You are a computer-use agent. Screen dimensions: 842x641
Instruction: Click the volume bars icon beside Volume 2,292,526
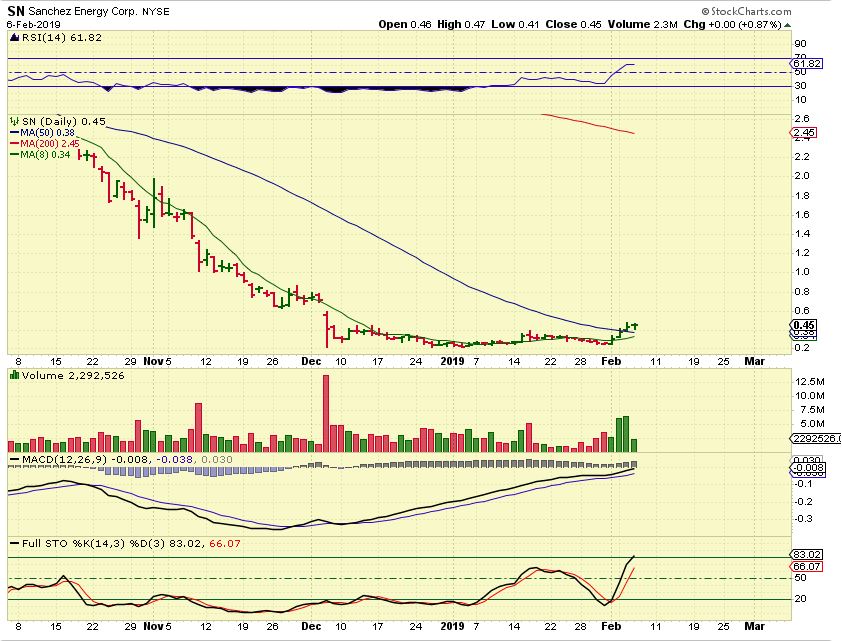(14, 375)
